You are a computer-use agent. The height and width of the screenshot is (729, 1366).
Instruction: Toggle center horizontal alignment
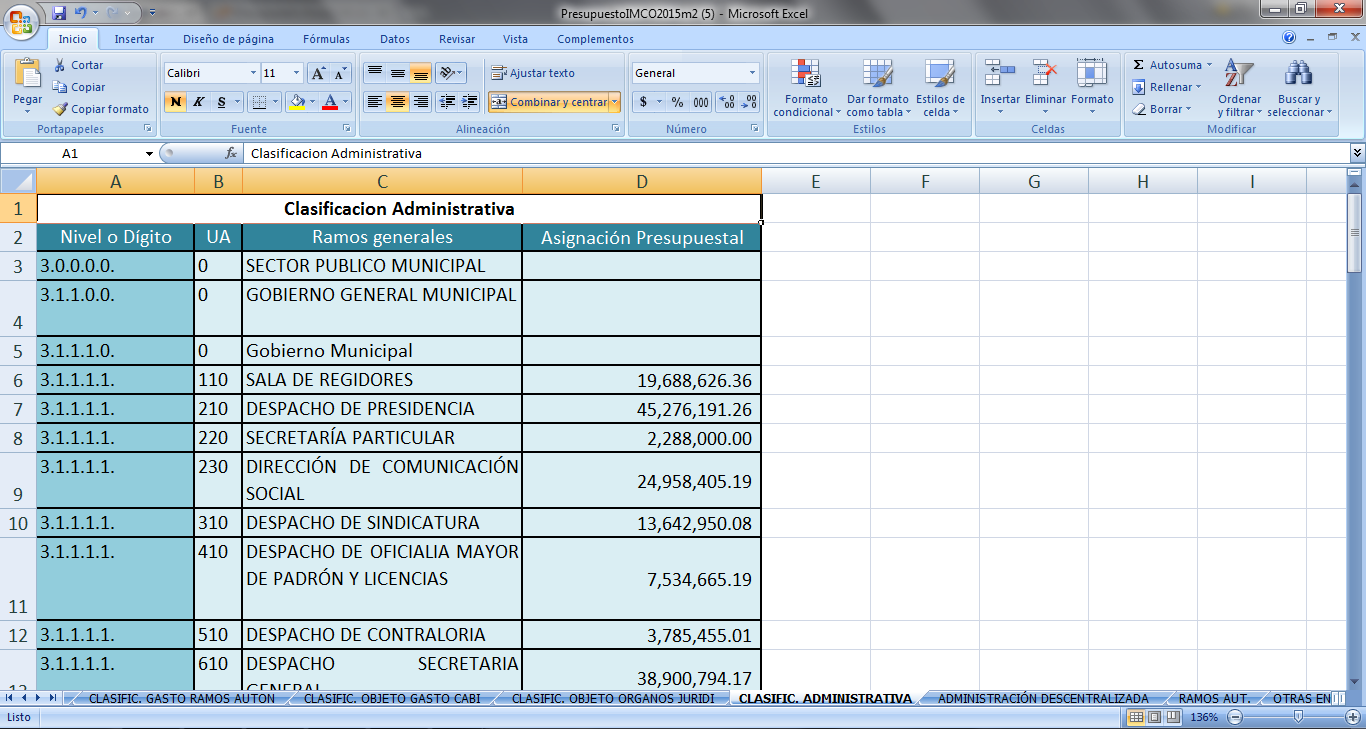(x=397, y=102)
